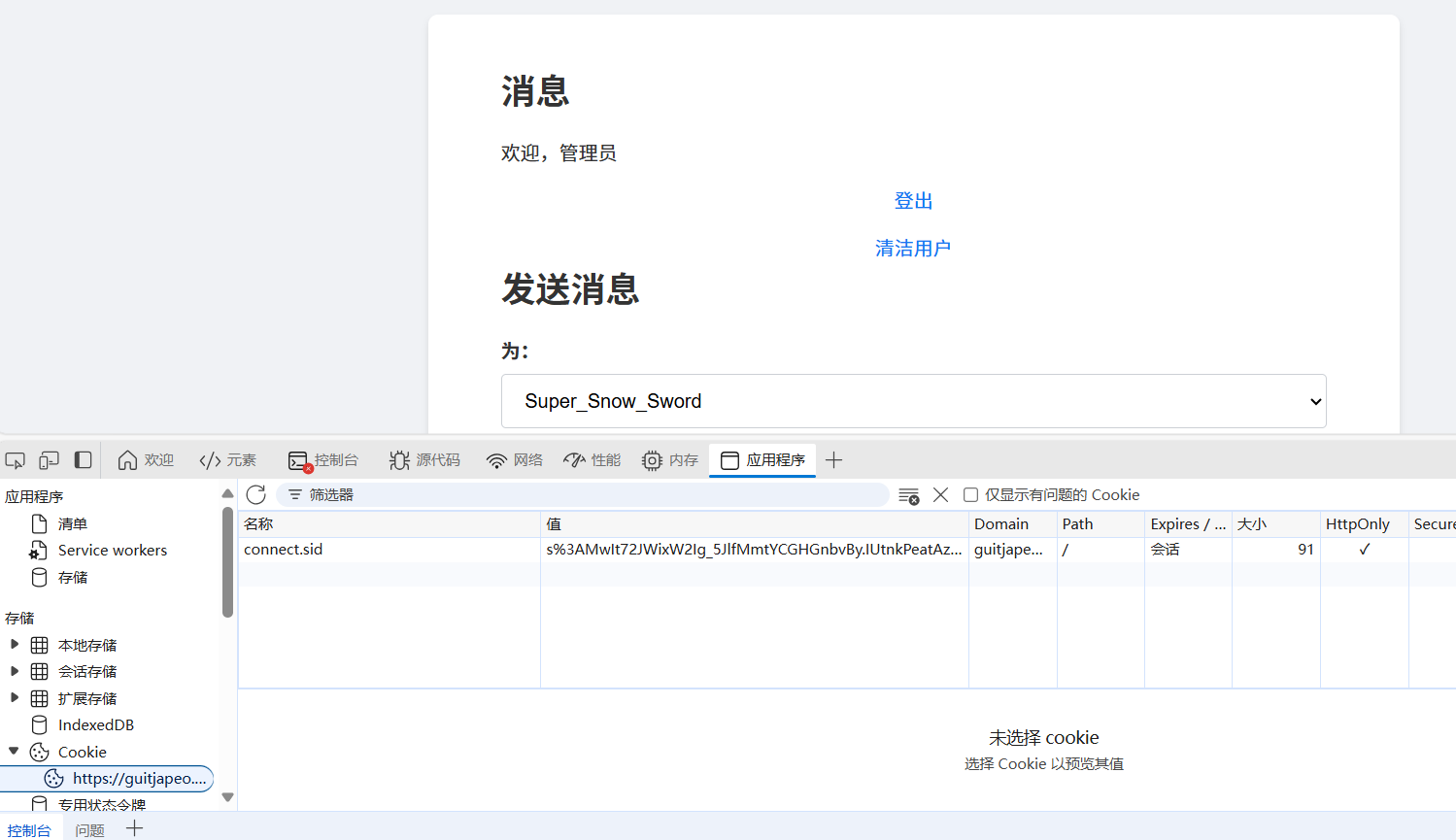The image size is (1456, 840).
Task: Sort cookies by Path column
Action: 1100,524
